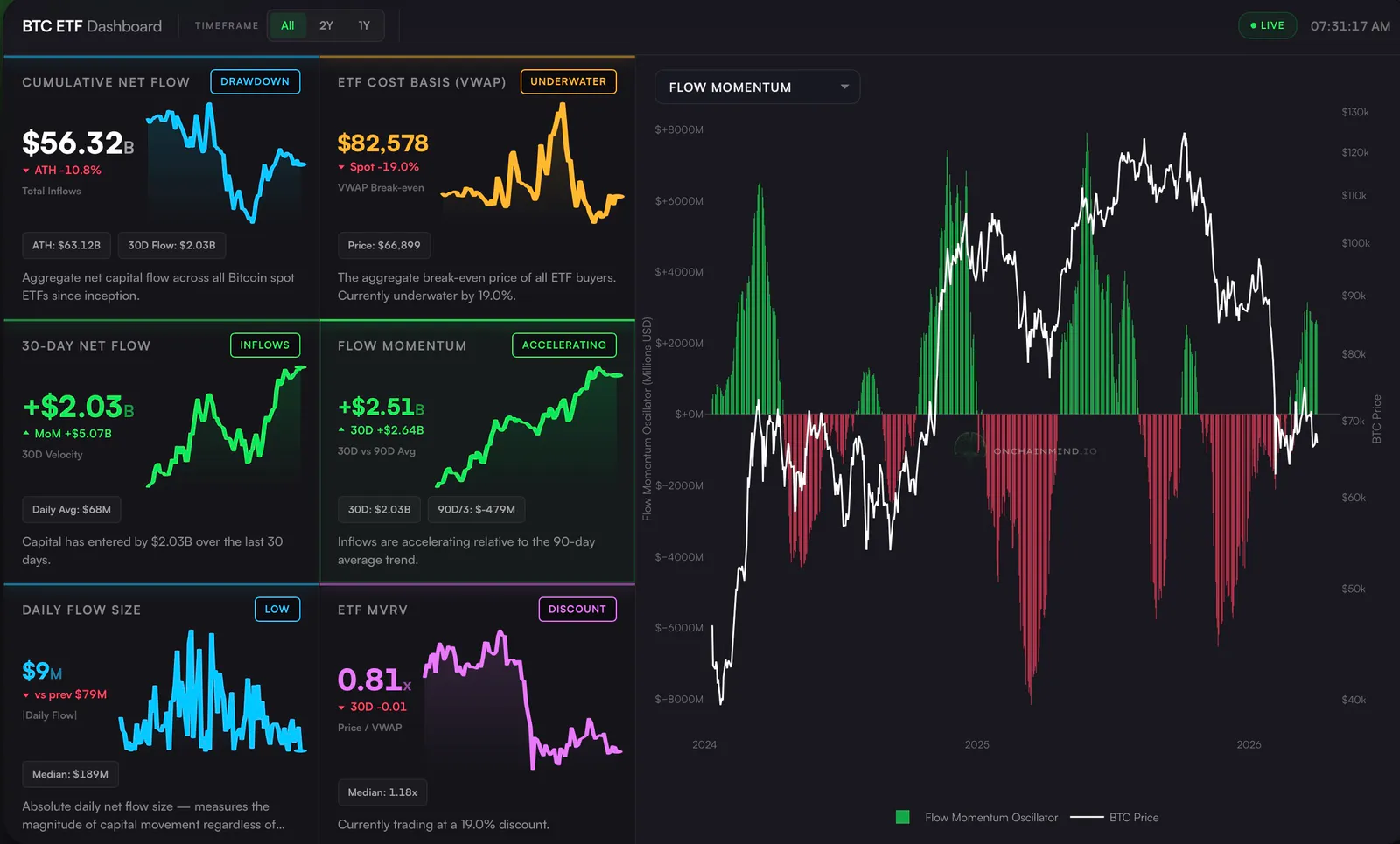The image size is (1400, 844).
Task: Click the BTC ETF Dashboard title
Action: [92, 26]
